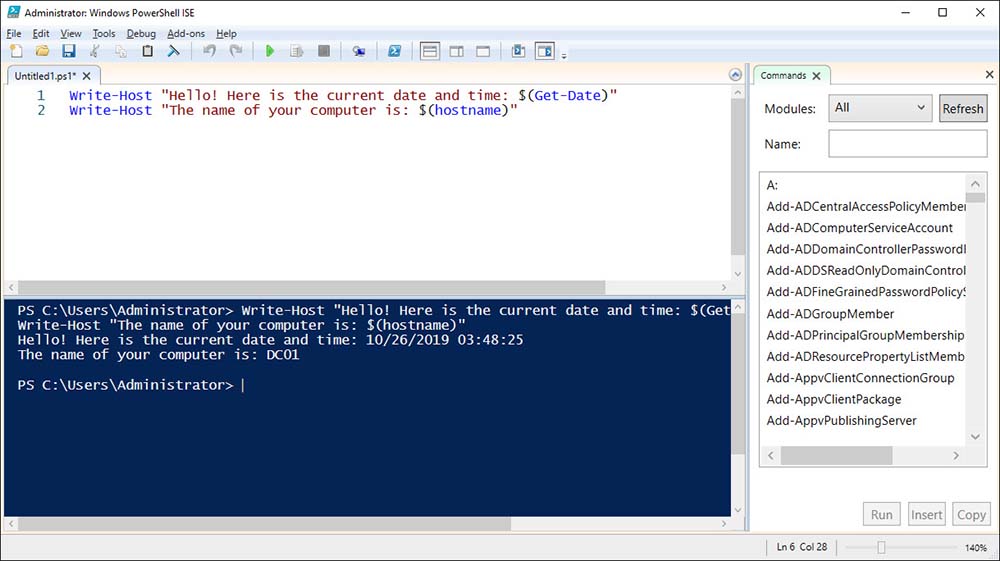The width and height of the screenshot is (1000, 561).
Task: Select Add-ADDomainControllerPassword command entry
Action: tap(865, 249)
